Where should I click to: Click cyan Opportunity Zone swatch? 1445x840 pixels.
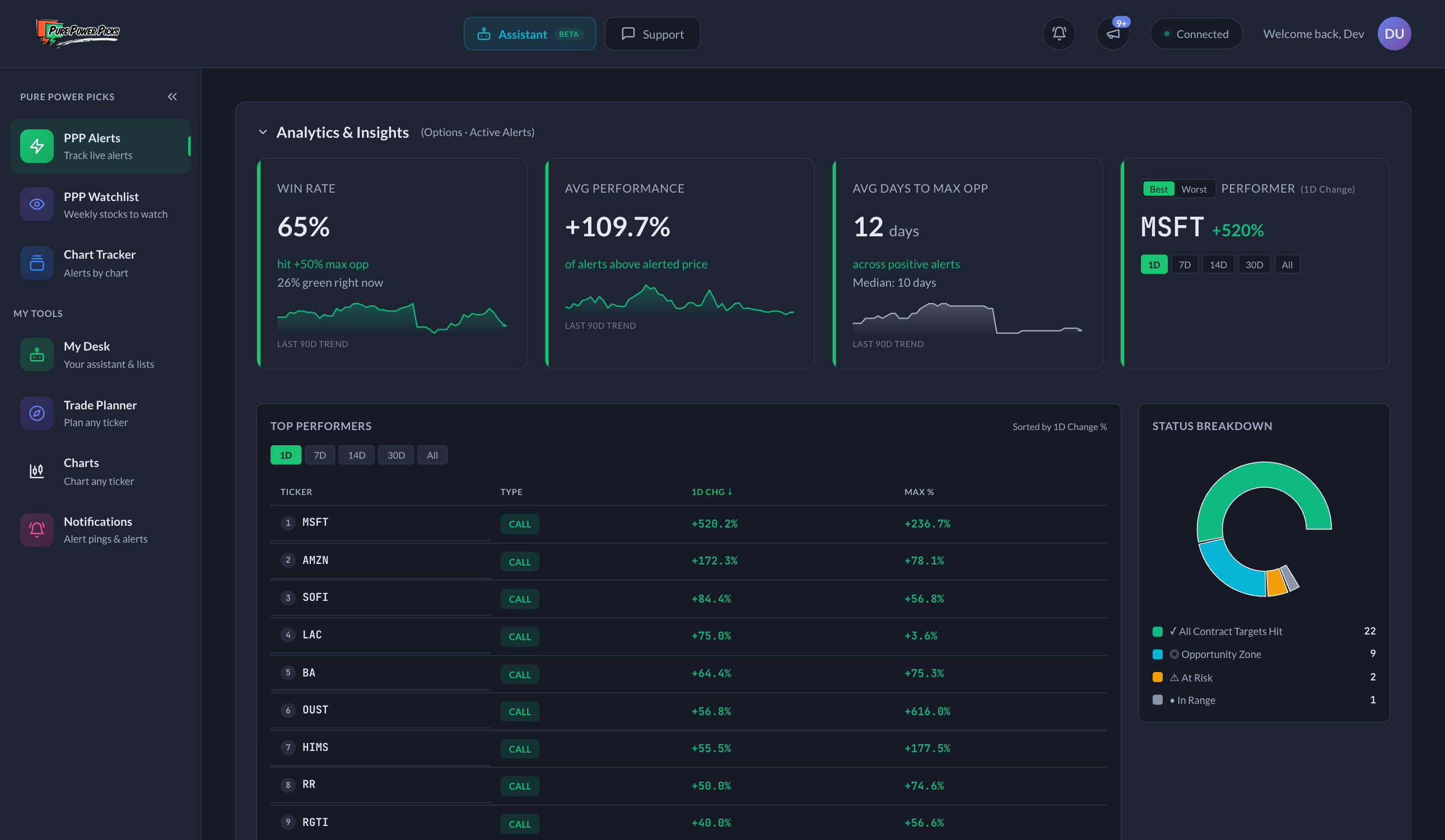coord(1157,654)
